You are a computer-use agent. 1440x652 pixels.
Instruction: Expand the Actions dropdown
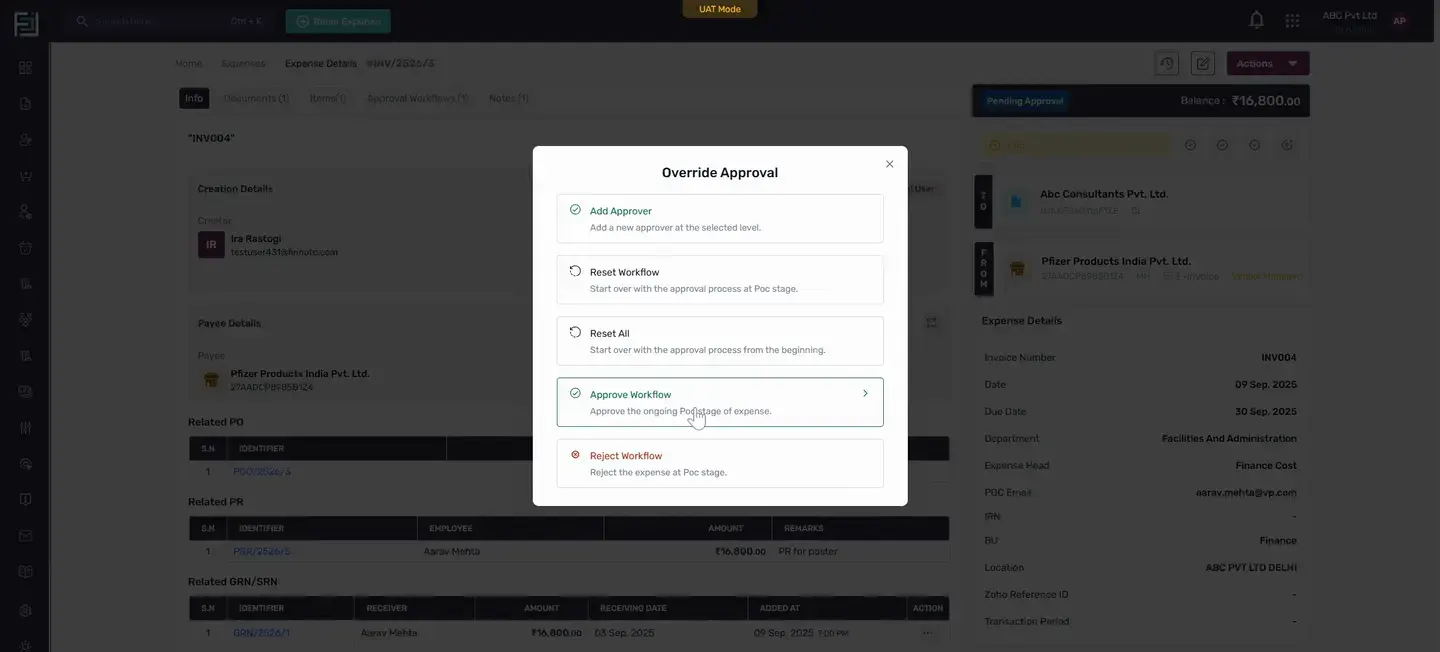click(1268, 63)
